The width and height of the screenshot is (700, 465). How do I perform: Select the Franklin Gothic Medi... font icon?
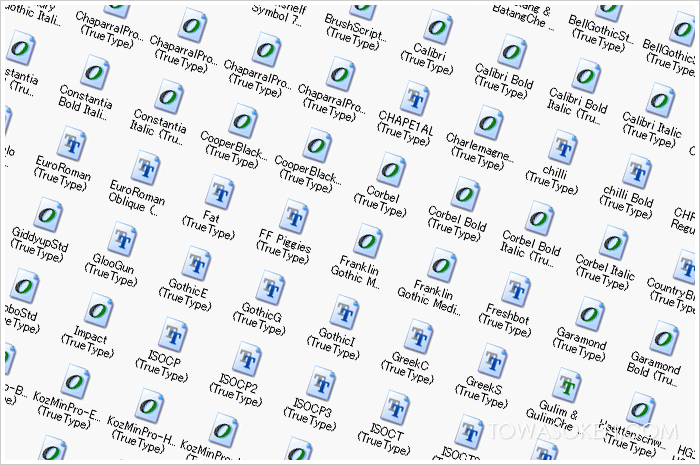click(x=442, y=265)
